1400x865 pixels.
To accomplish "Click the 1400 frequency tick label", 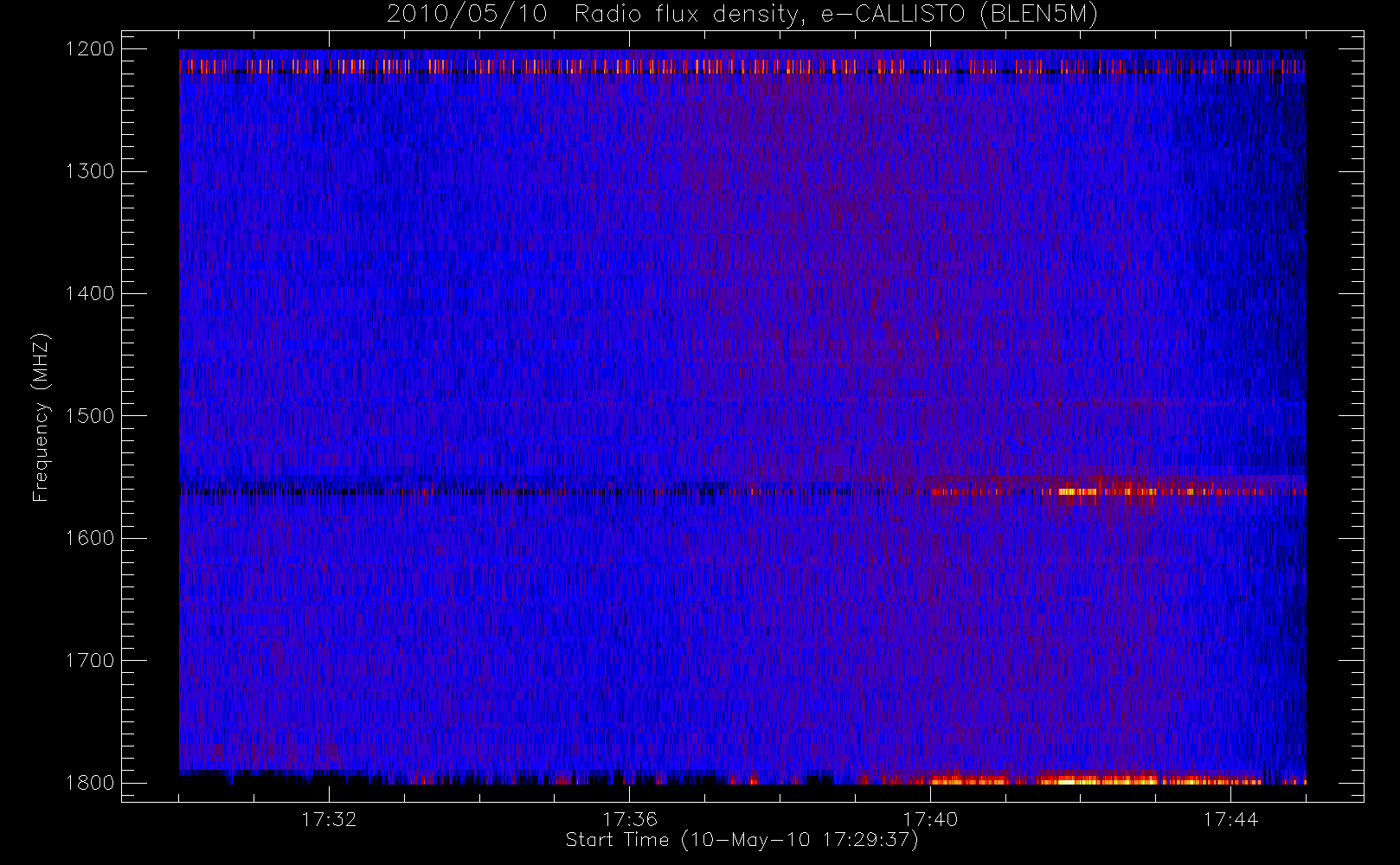I will [x=90, y=294].
